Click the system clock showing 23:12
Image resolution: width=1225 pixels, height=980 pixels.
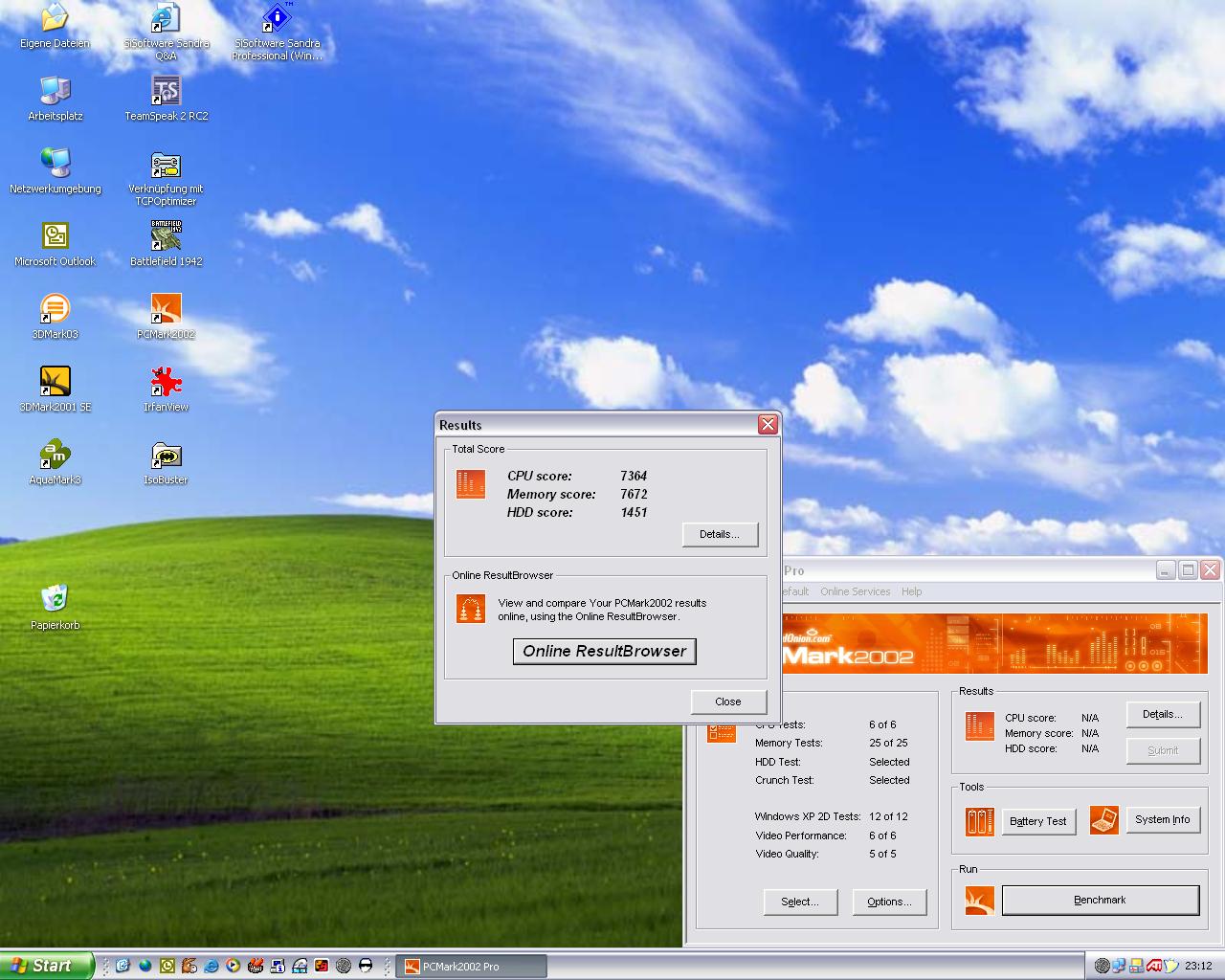tap(1198, 966)
